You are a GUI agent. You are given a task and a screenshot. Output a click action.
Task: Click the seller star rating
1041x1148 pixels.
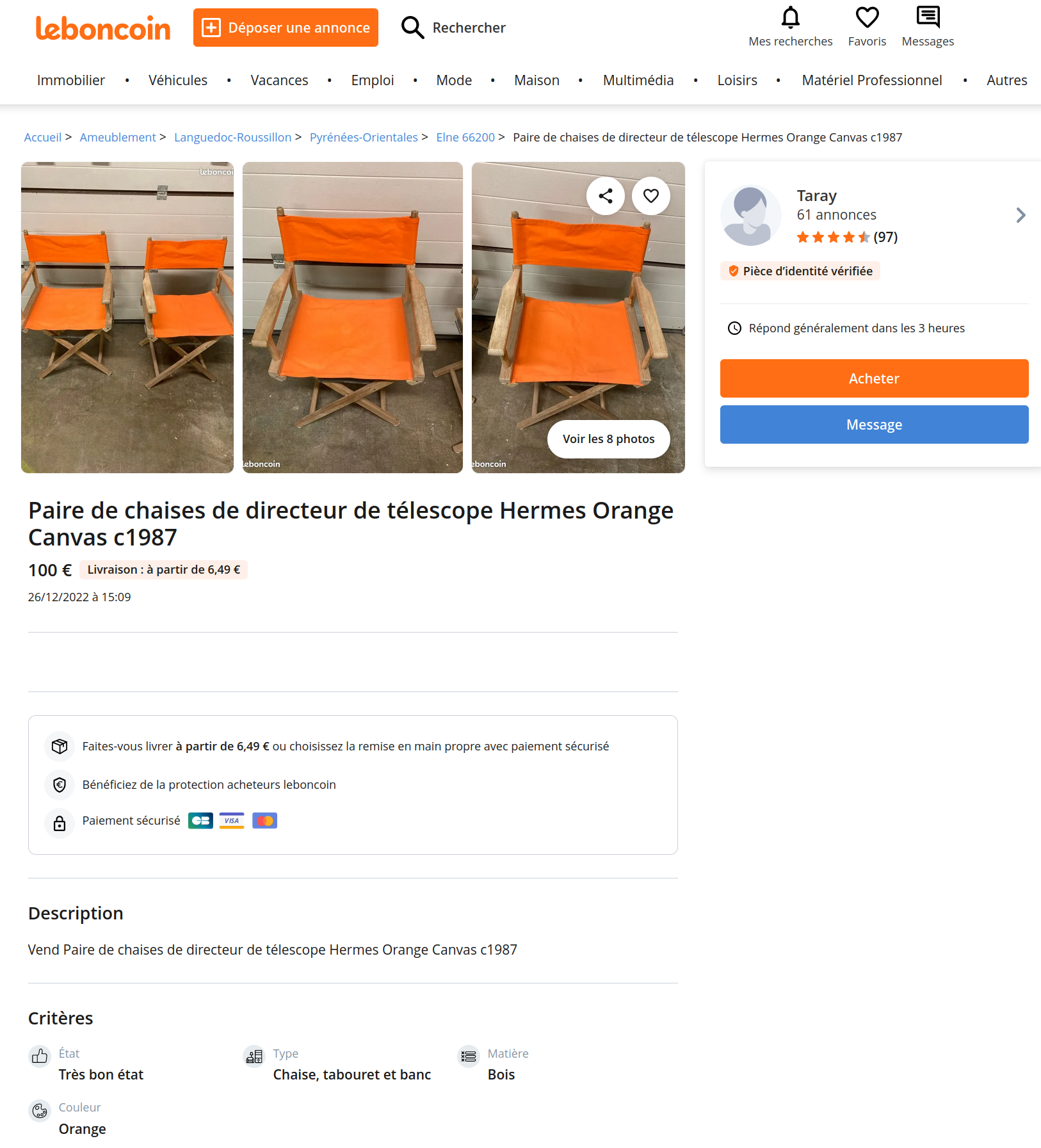pyautogui.click(x=846, y=238)
